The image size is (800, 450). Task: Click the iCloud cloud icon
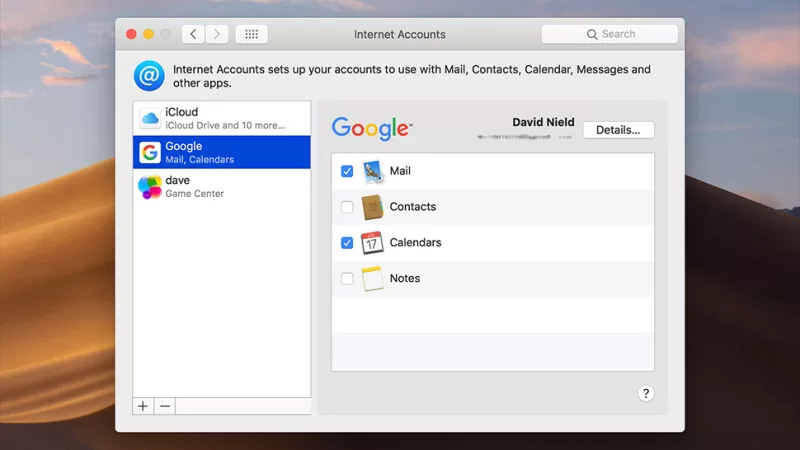[x=150, y=118]
